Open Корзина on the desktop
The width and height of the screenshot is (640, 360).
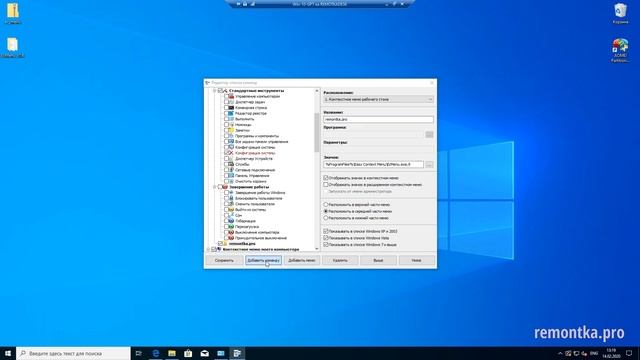point(620,13)
